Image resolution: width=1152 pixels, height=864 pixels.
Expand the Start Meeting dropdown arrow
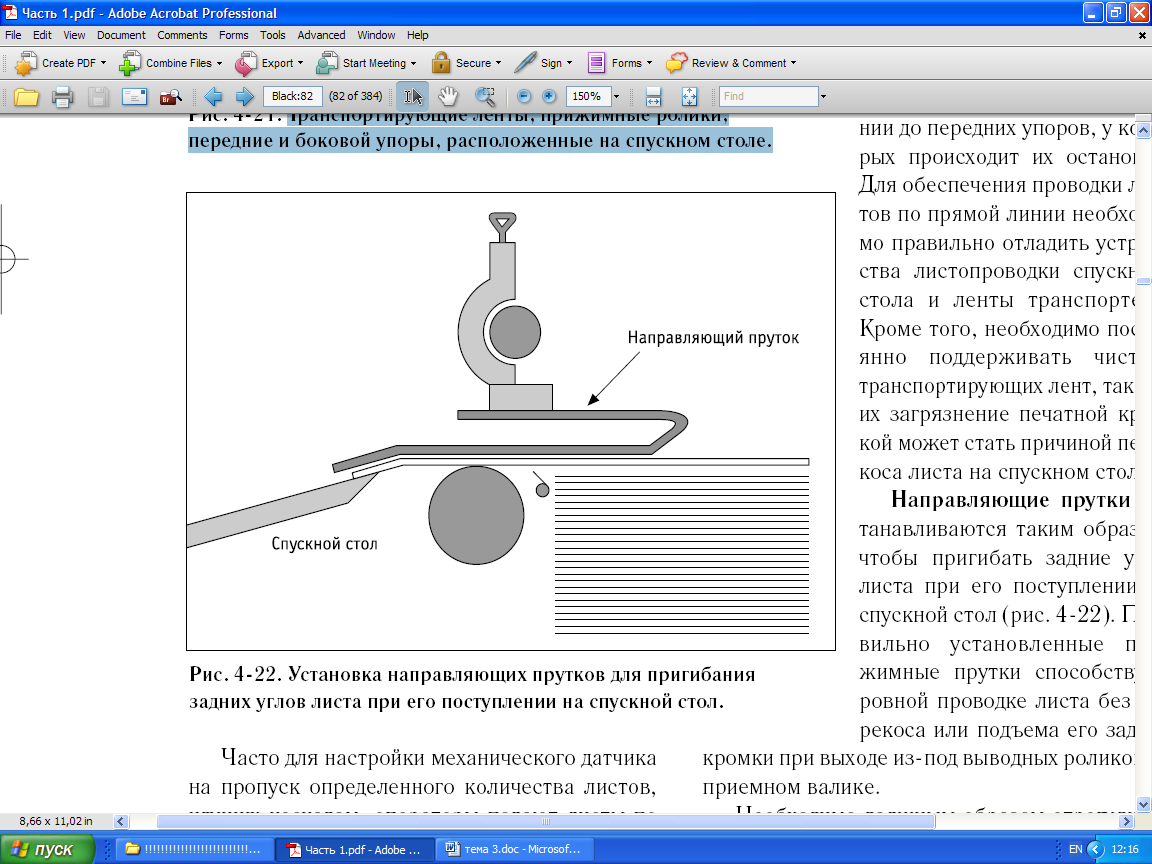pos(414,63)
